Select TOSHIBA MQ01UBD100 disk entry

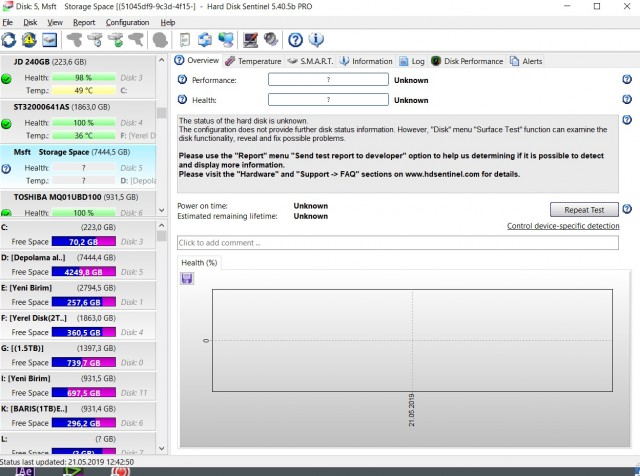[78, 203]
